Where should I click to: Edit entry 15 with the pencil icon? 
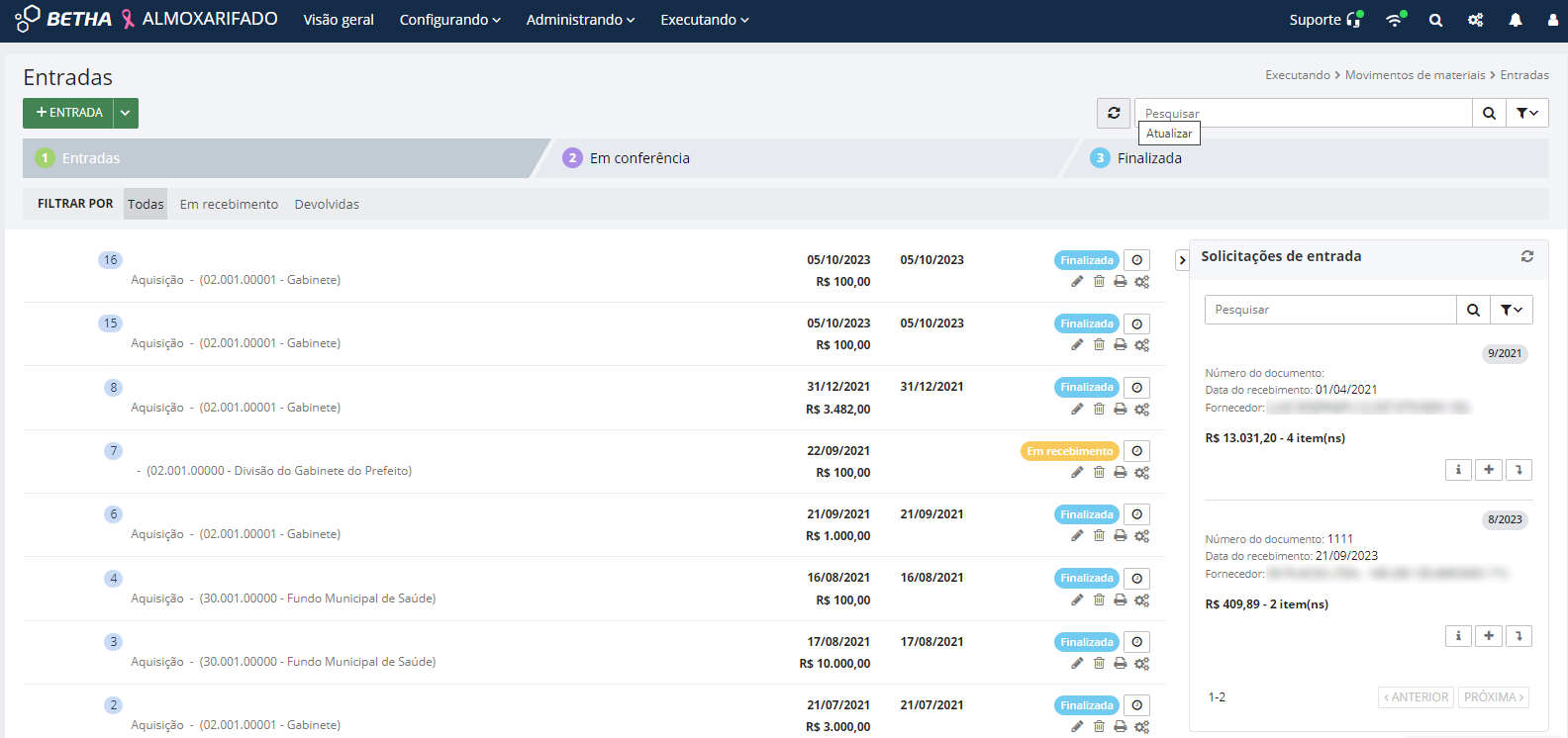click(x=1077, y=345)
